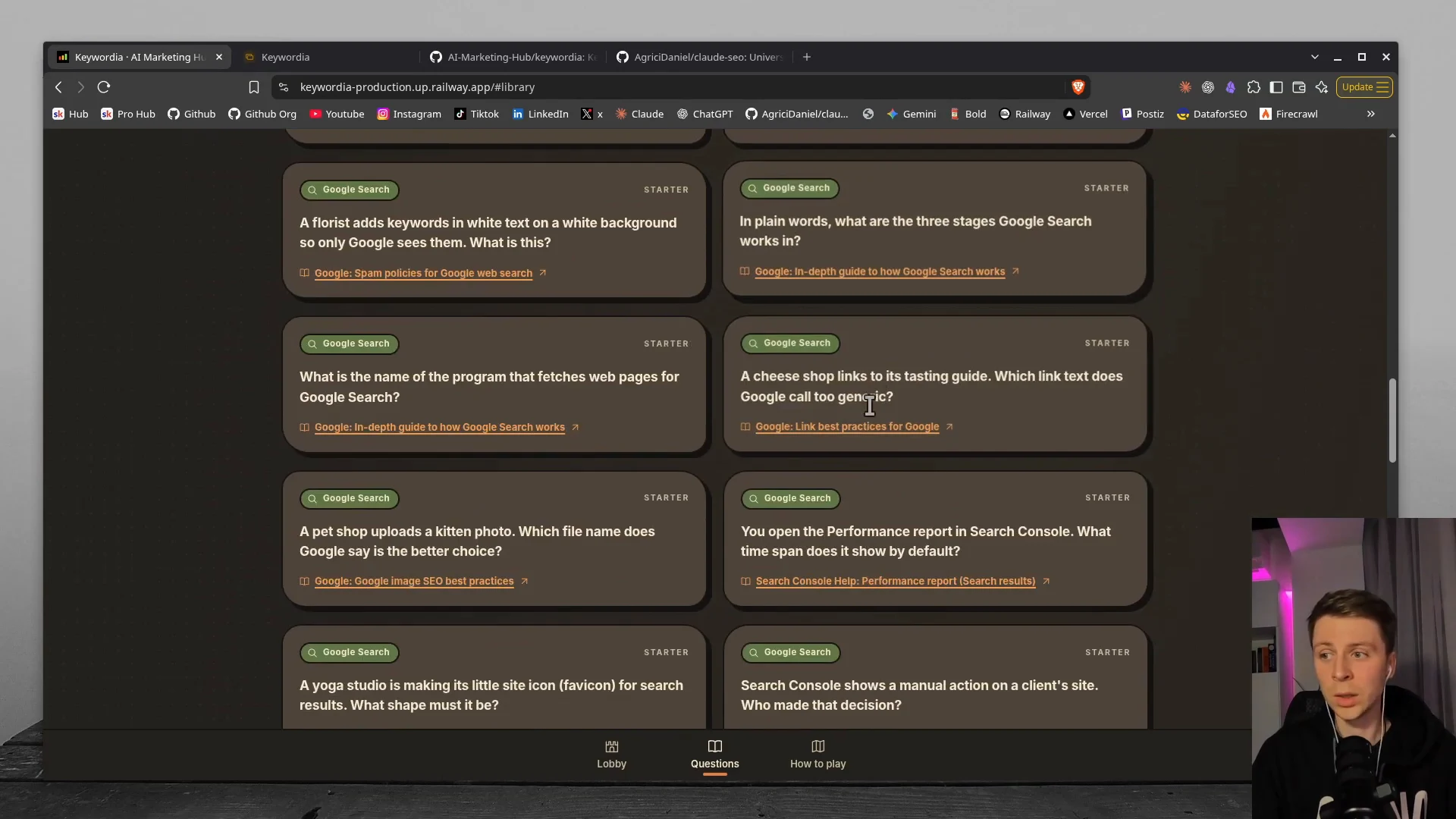Select the cheese shop tasting guide question
This screenshot has height=819, width=1456.
coord(931,386)
